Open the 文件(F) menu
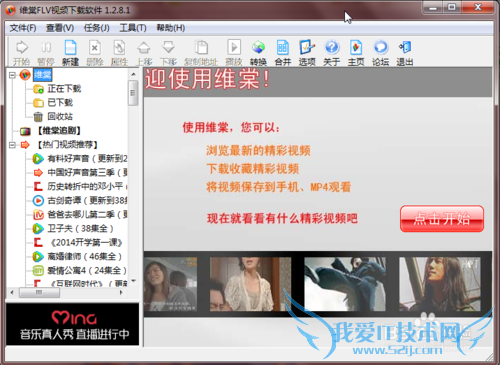The image size is (500, 365). point(23,28)
